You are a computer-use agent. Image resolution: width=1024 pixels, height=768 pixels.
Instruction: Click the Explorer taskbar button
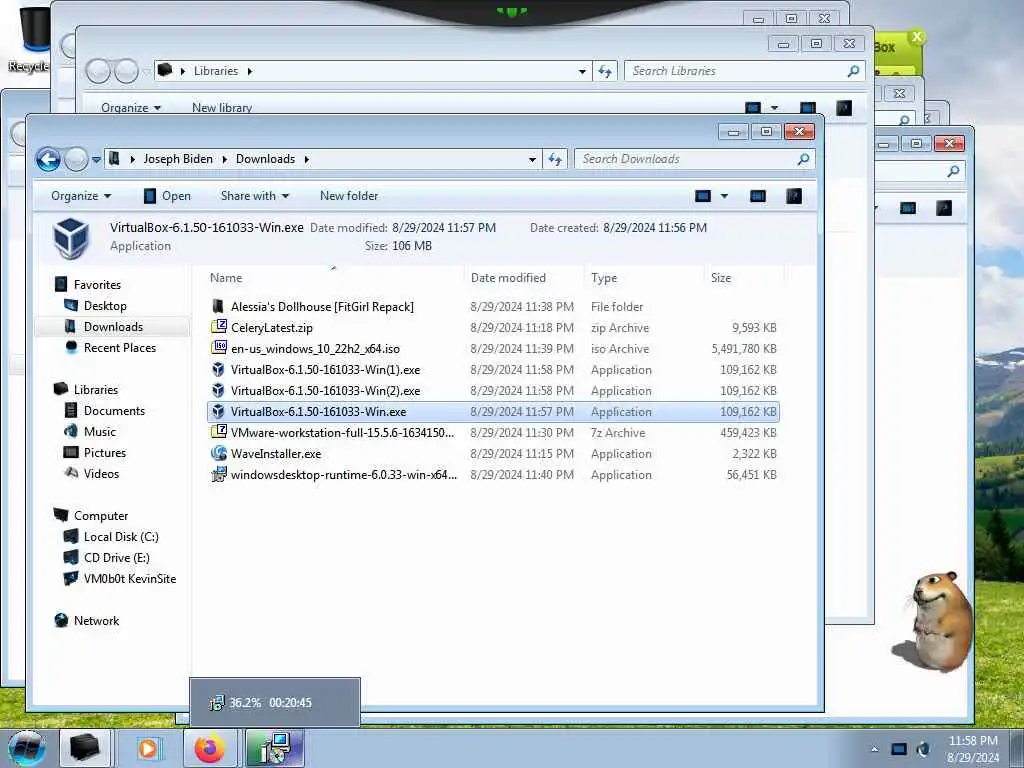(85, 748)
